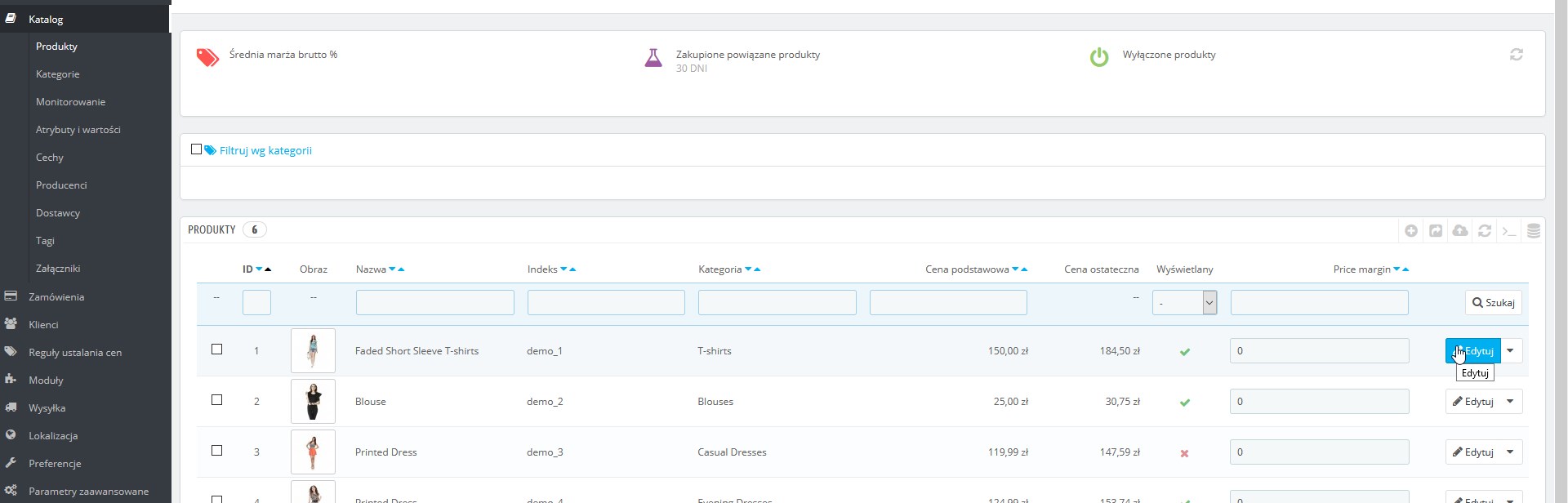The width and height of the screenshot is (1568, 503).
Task: Refresh the statistics panel at the top
Action: tap(1517, 55)
